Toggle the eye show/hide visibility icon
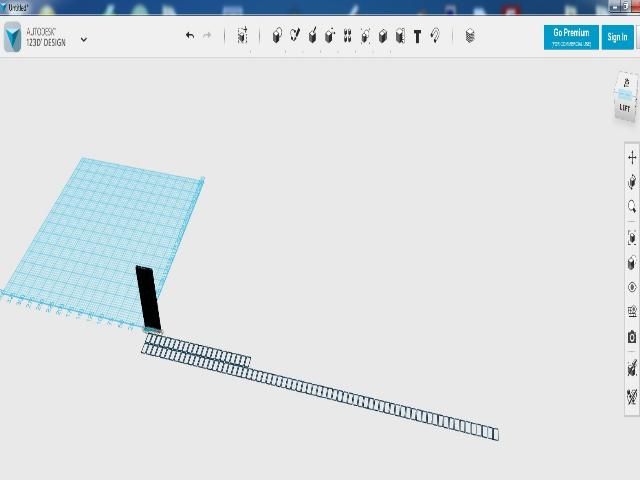This screenshot has width=640, height=480. click(x=632, y=288)
